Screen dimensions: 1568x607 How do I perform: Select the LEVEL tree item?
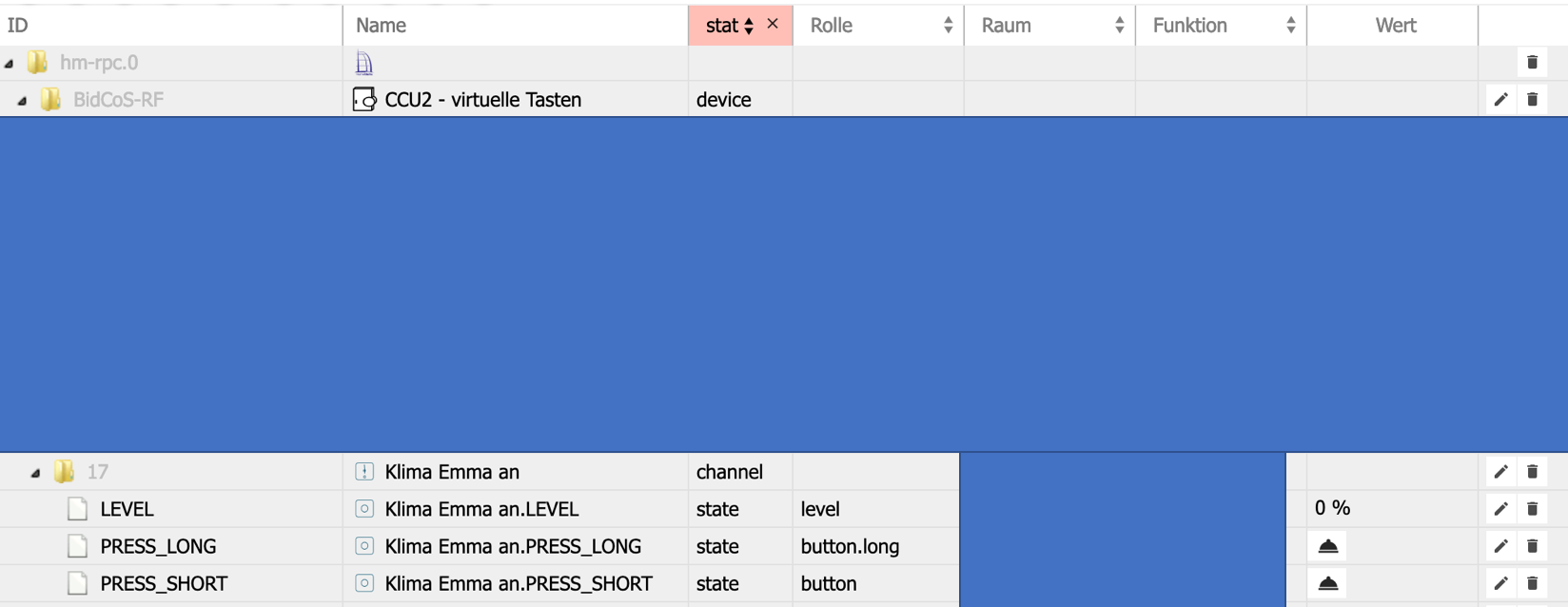(x=127, y=509)
